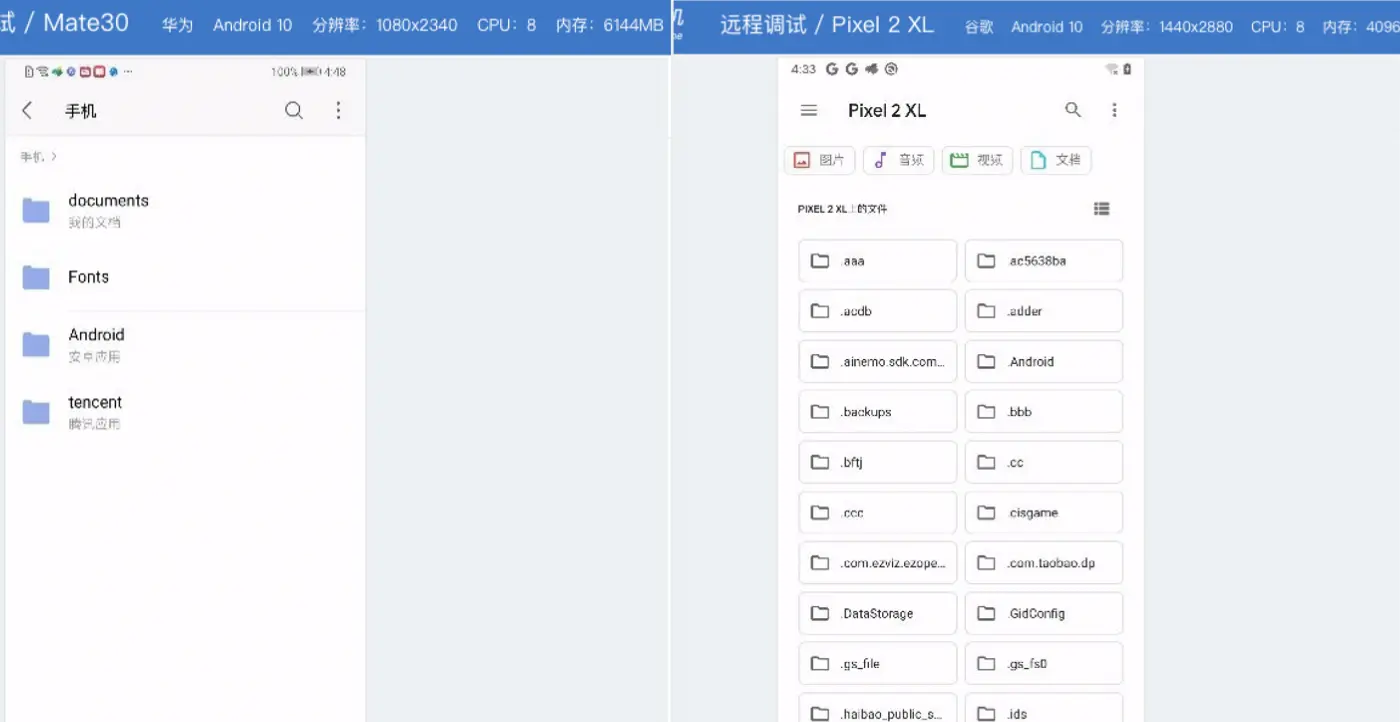Open the .cisgame folder
Viewport: 1400px width, 722px height.
pos(1044,512)
